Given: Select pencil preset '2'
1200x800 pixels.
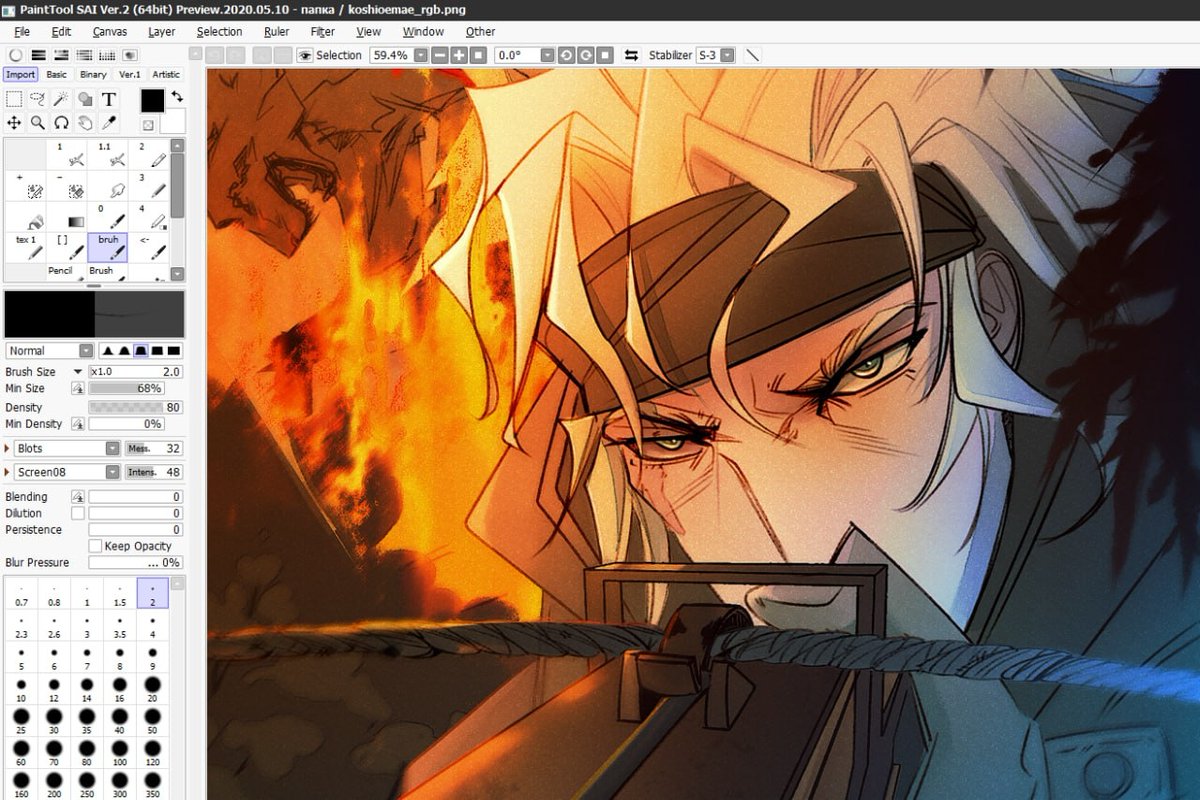Looking at the screenshot, I should coord(149,154).
